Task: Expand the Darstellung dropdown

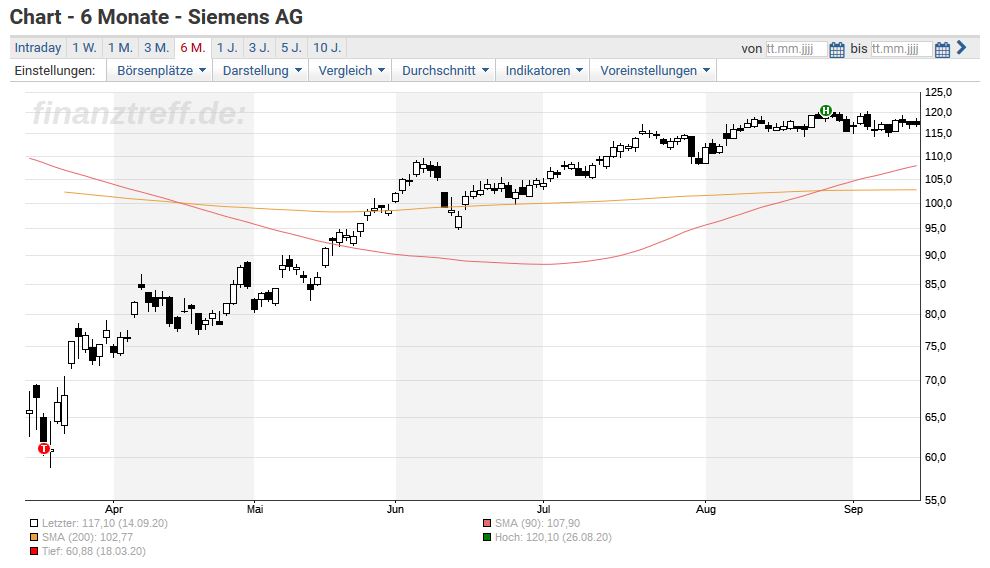Action: (261, 71)
